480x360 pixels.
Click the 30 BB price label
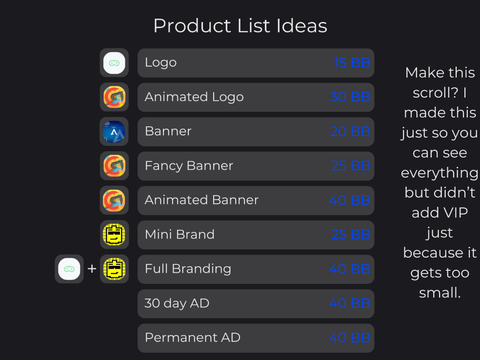(x=350, y=97)
